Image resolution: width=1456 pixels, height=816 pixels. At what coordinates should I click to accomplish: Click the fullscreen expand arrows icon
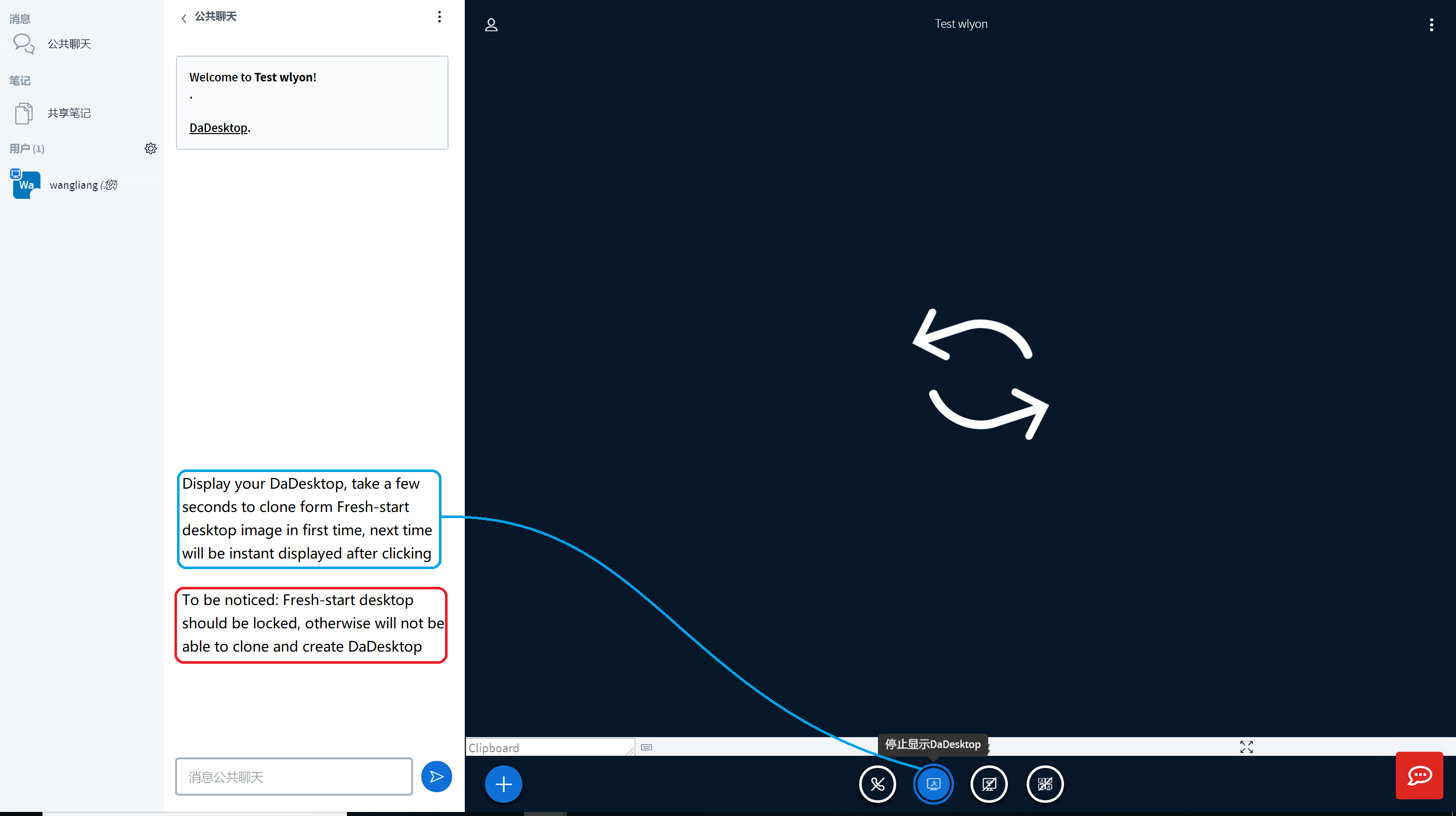click(x=1246, y=747)
